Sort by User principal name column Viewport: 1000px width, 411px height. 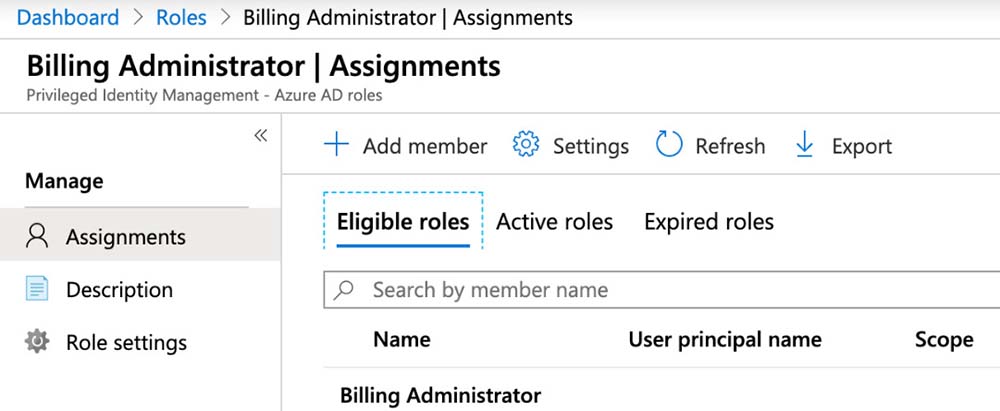pos(724,339)
